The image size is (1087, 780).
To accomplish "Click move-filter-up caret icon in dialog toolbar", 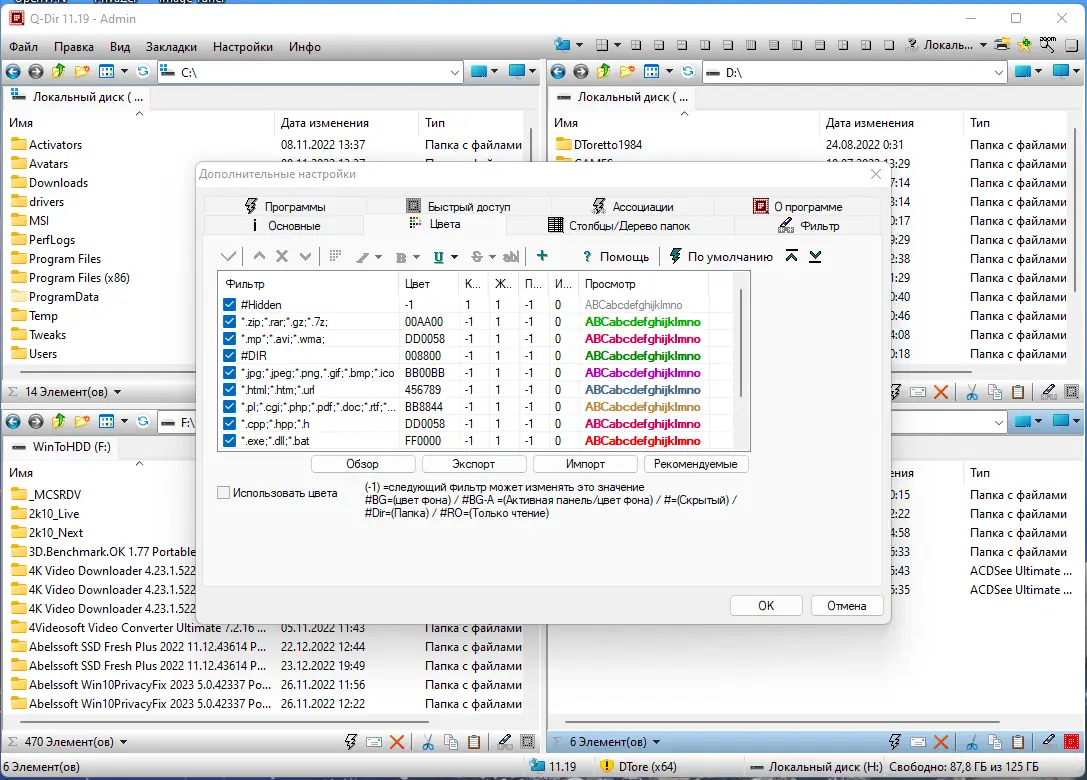I will [259, 256].
